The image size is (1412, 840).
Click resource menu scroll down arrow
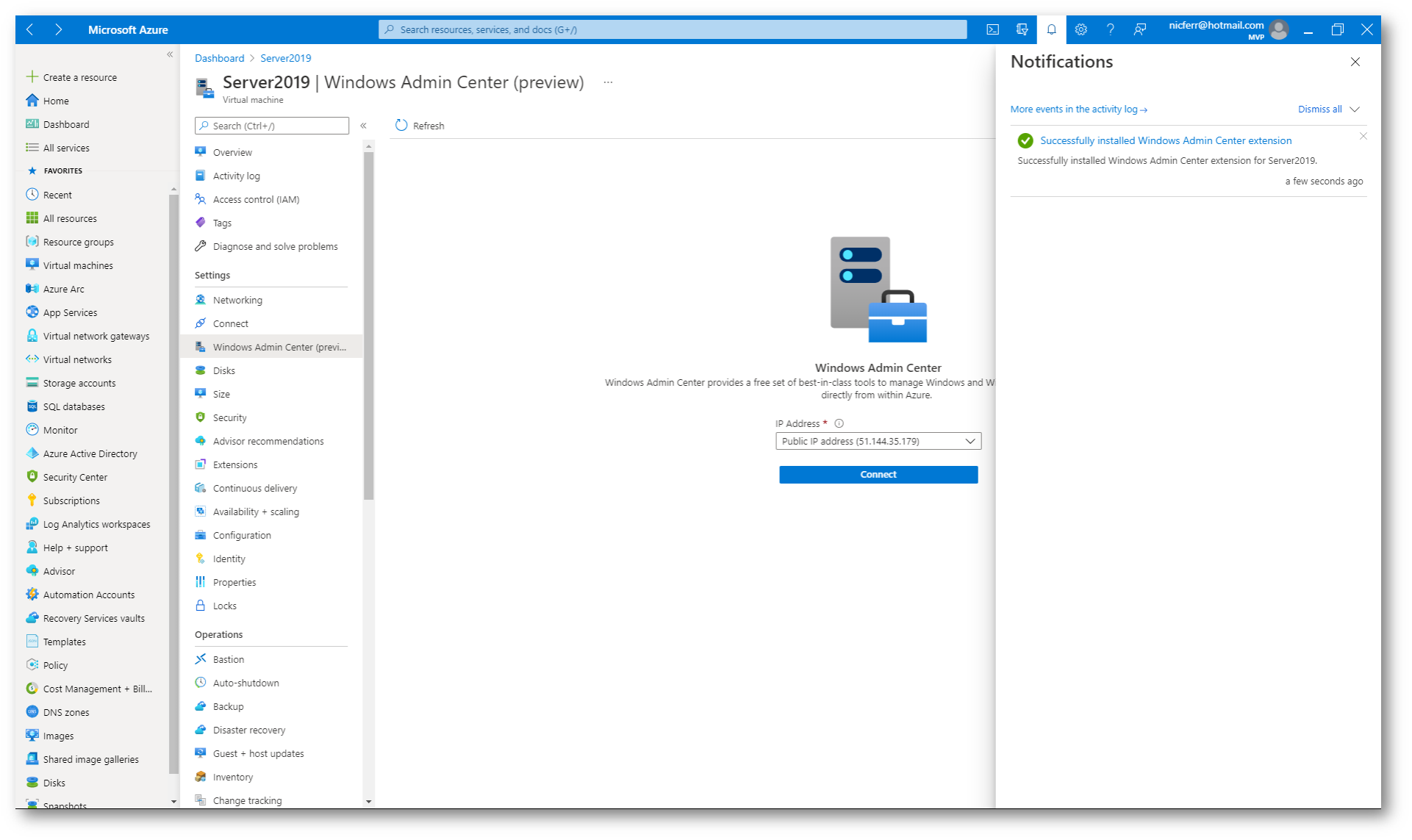[368, 801]
